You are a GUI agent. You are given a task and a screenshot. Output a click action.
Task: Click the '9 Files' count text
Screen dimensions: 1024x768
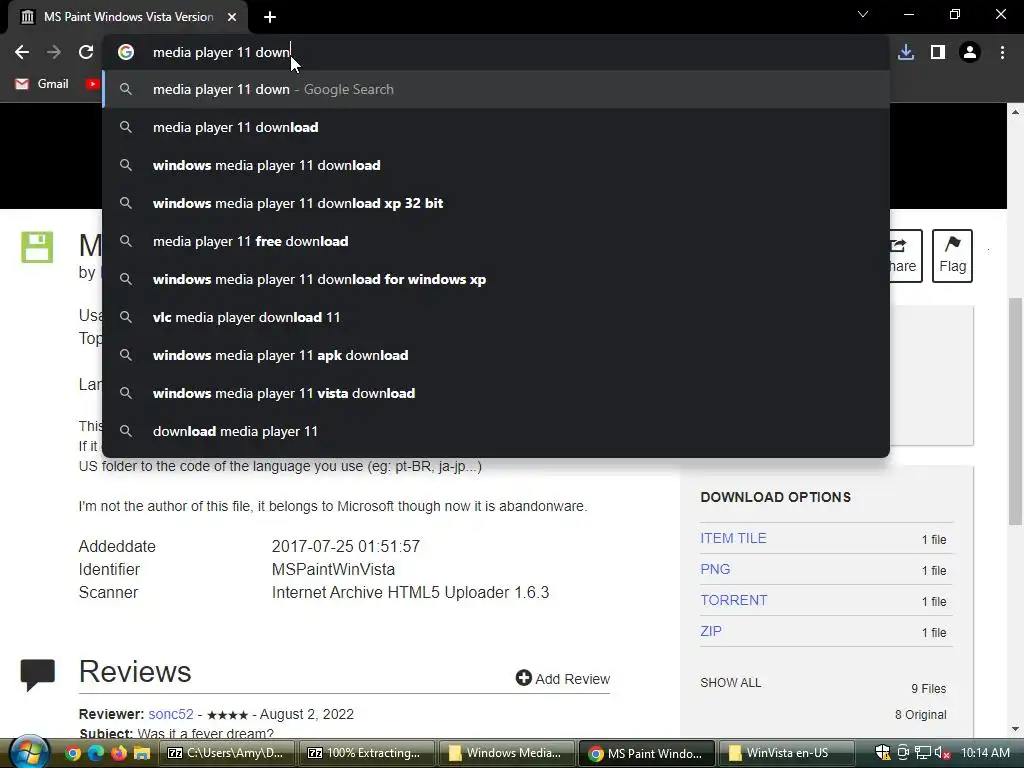coord(929,688)
